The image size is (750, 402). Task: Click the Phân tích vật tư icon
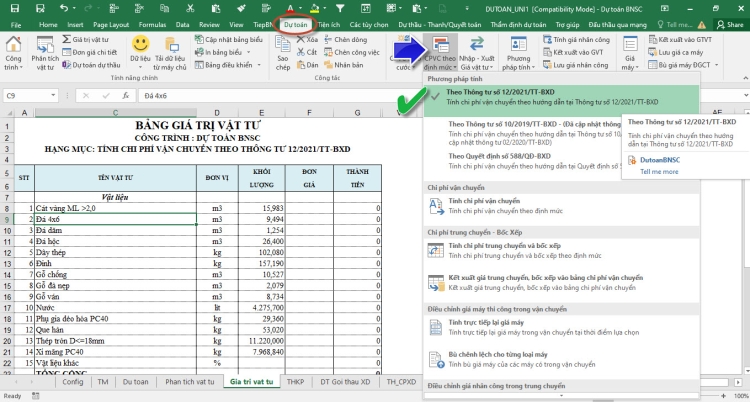coord(45,54)
